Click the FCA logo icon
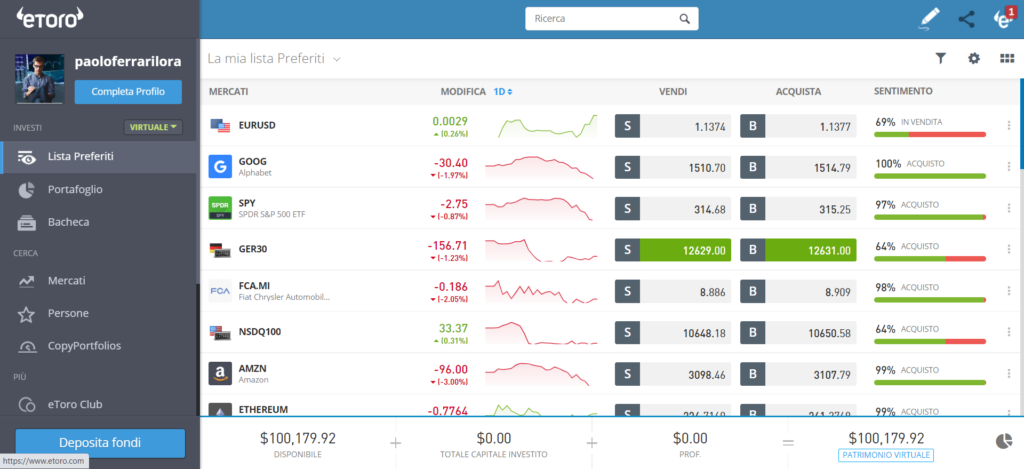Image resolution: width=1024 pixels, height=469 pixels. [220, 291]
